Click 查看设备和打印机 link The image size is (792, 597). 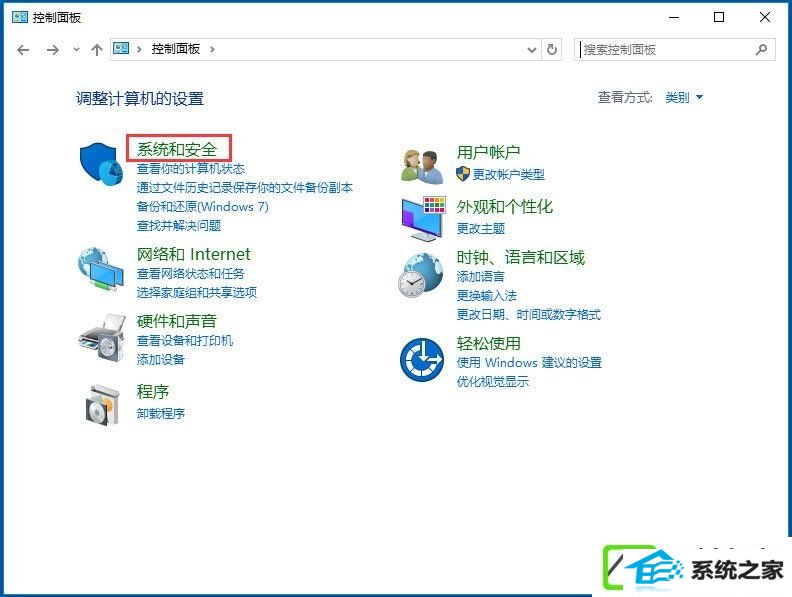click(185, 340)
